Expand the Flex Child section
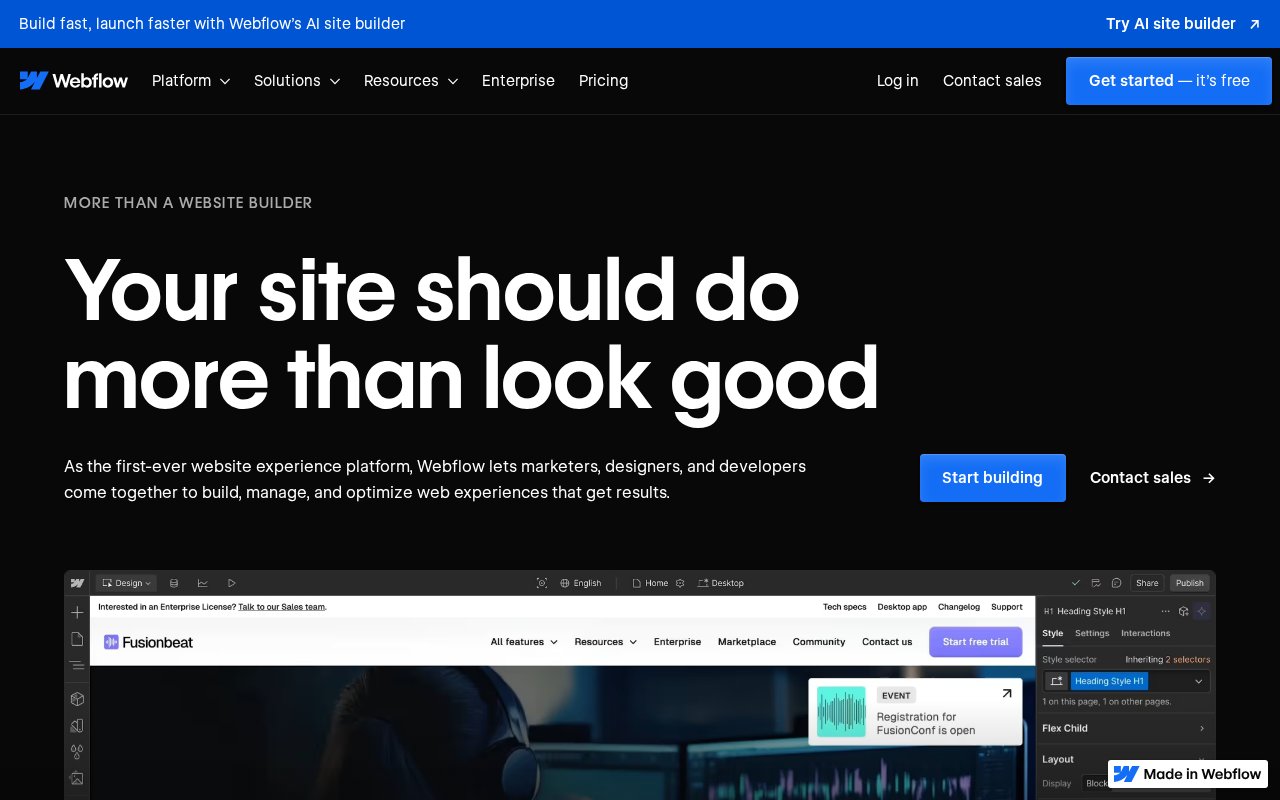Image resolution: width=1280 pixels, height=800 pixels. click(1125, 728)
